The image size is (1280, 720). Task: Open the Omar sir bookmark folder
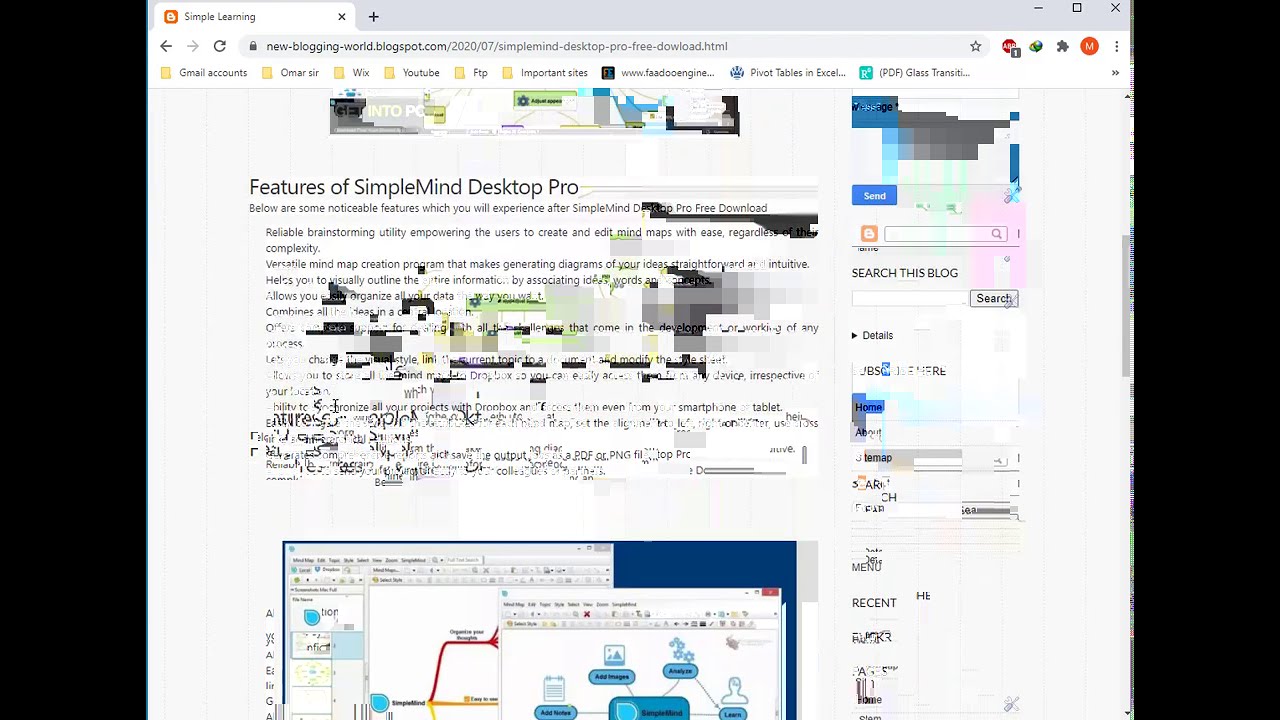tap(290, 72)
